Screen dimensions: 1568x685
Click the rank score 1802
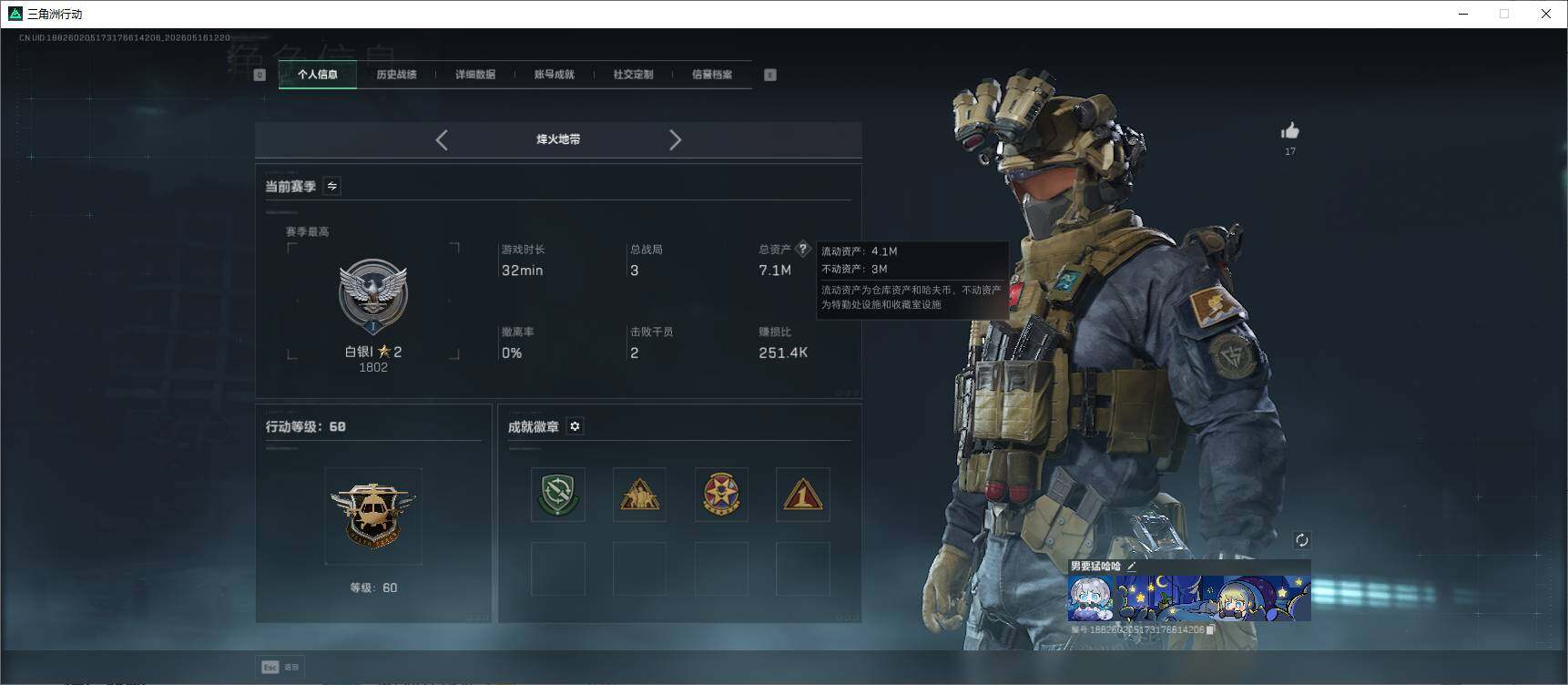click(x=373, y=367)
